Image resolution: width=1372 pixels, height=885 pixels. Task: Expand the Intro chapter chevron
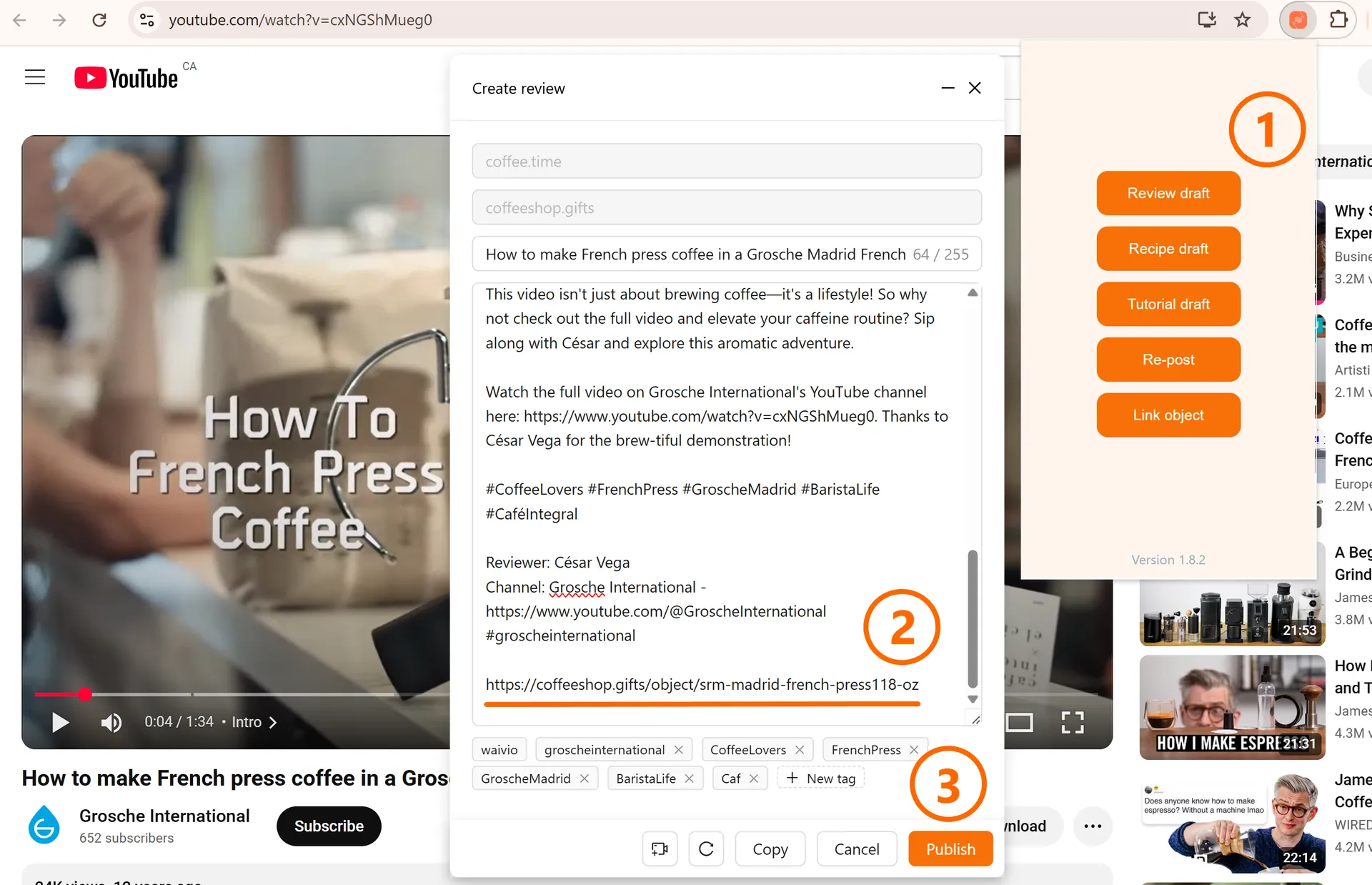coord(273,722)
